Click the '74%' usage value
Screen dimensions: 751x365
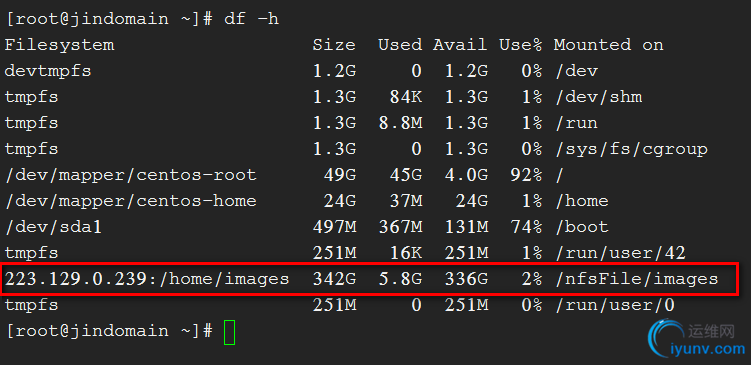pyautogui.click(x=526, y=227)
